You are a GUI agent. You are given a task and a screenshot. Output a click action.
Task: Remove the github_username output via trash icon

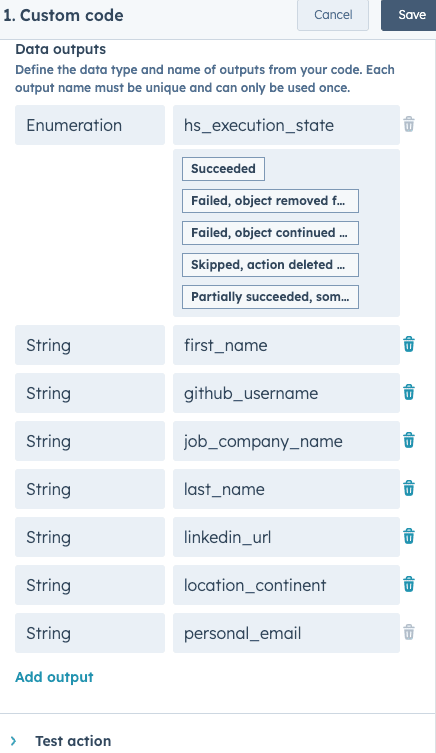click(409, 392)
